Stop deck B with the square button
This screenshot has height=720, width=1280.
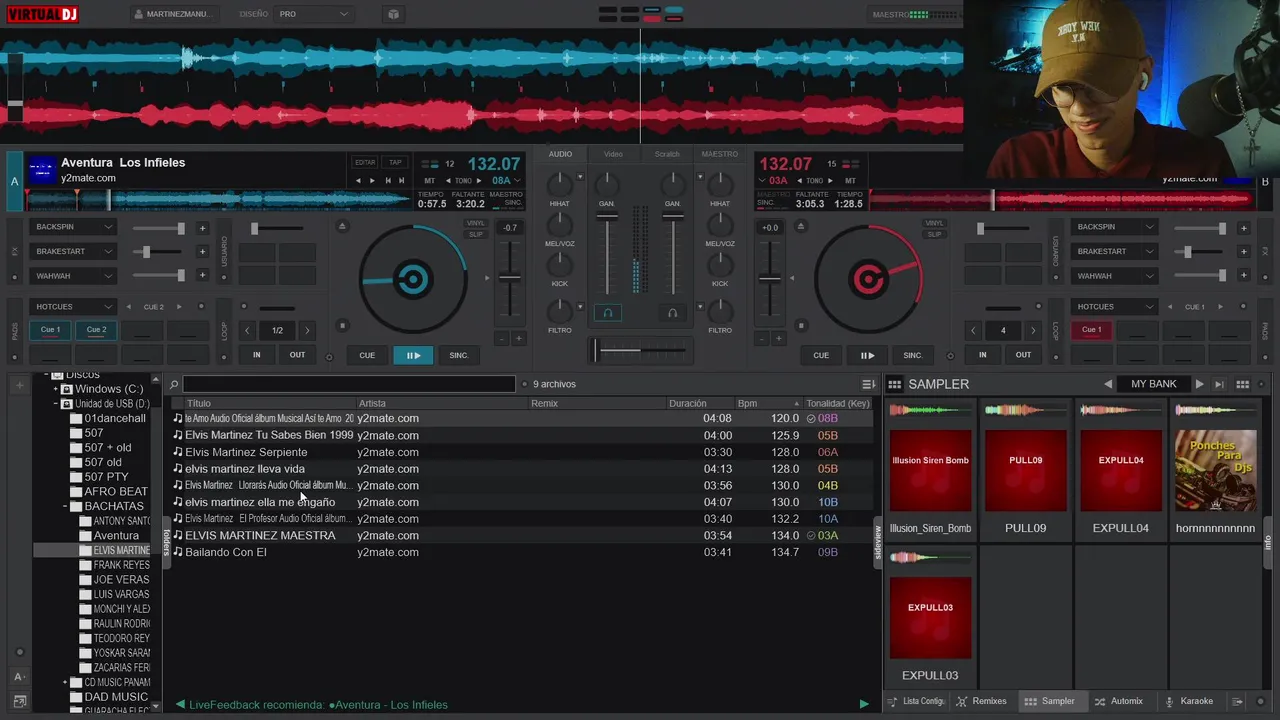pyautogui.click(x=800, y=325)
